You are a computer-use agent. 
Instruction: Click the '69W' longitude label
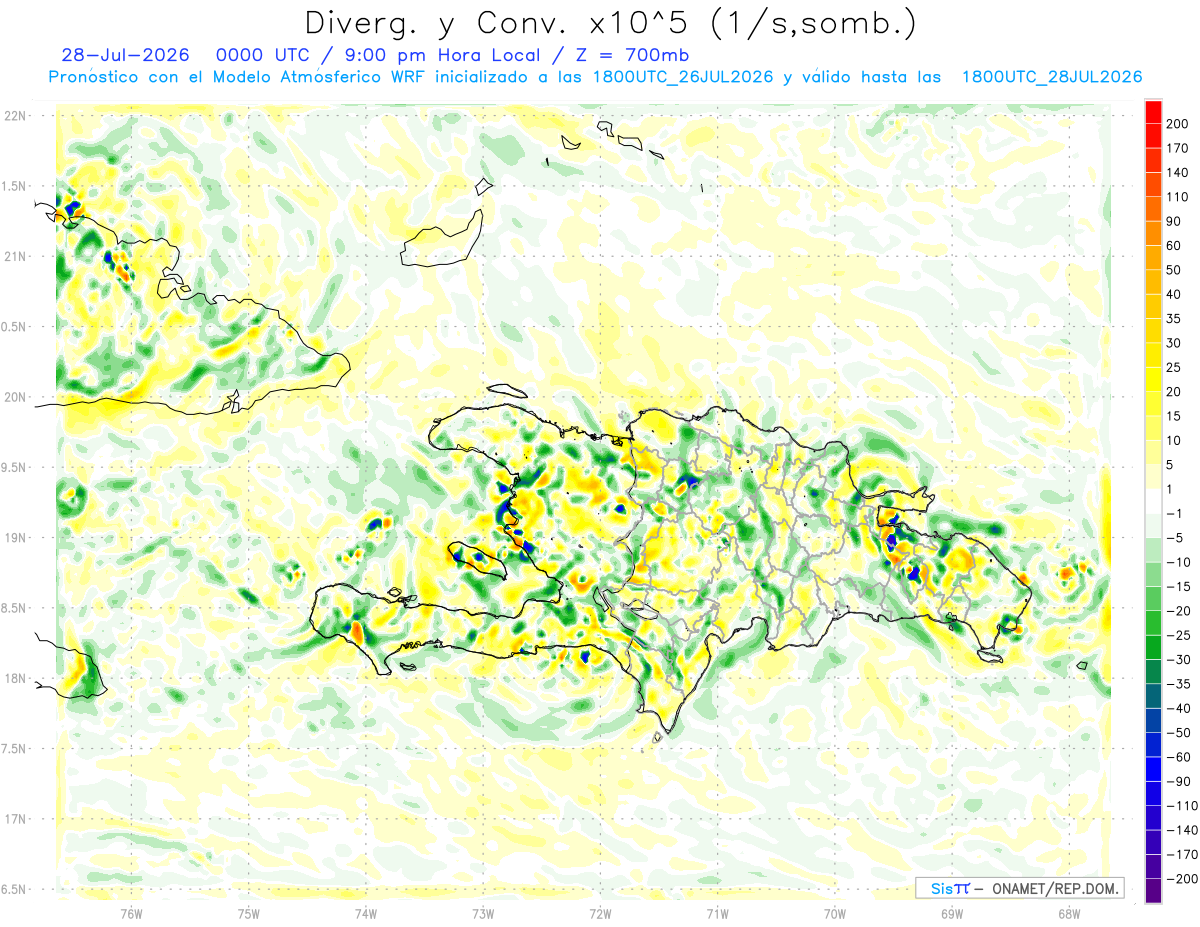tap(952, 914)
